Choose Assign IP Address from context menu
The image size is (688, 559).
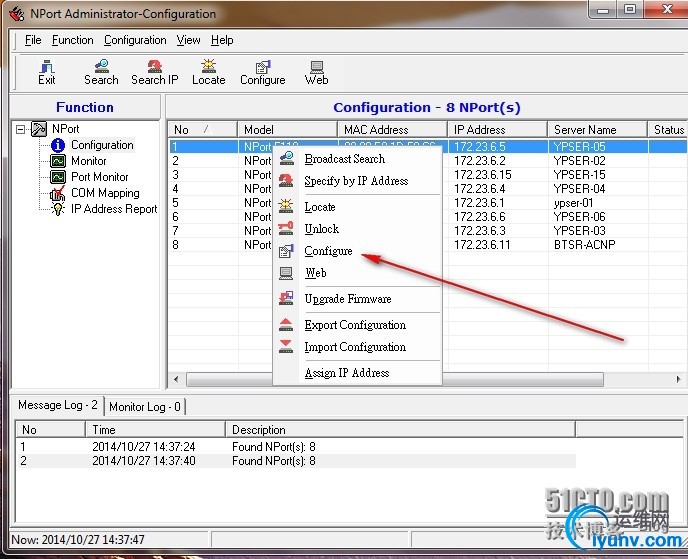(x=347, y=373)
